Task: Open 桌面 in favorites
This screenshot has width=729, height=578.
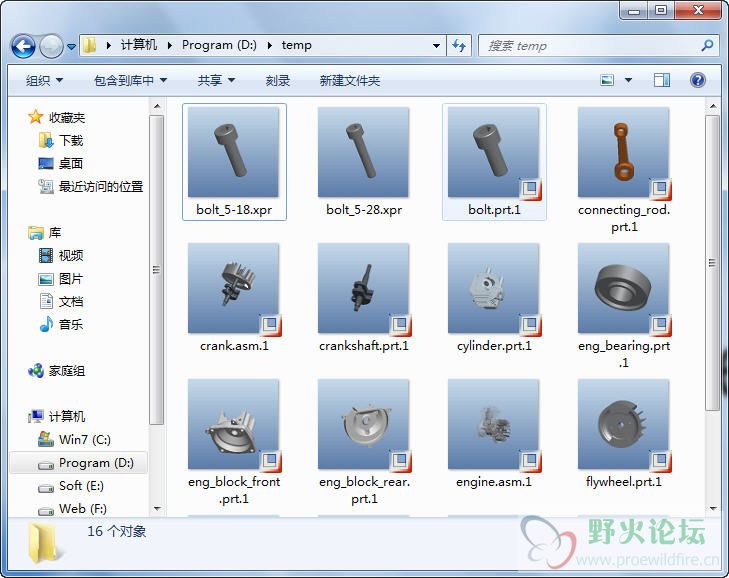Action: coord(71,163)
